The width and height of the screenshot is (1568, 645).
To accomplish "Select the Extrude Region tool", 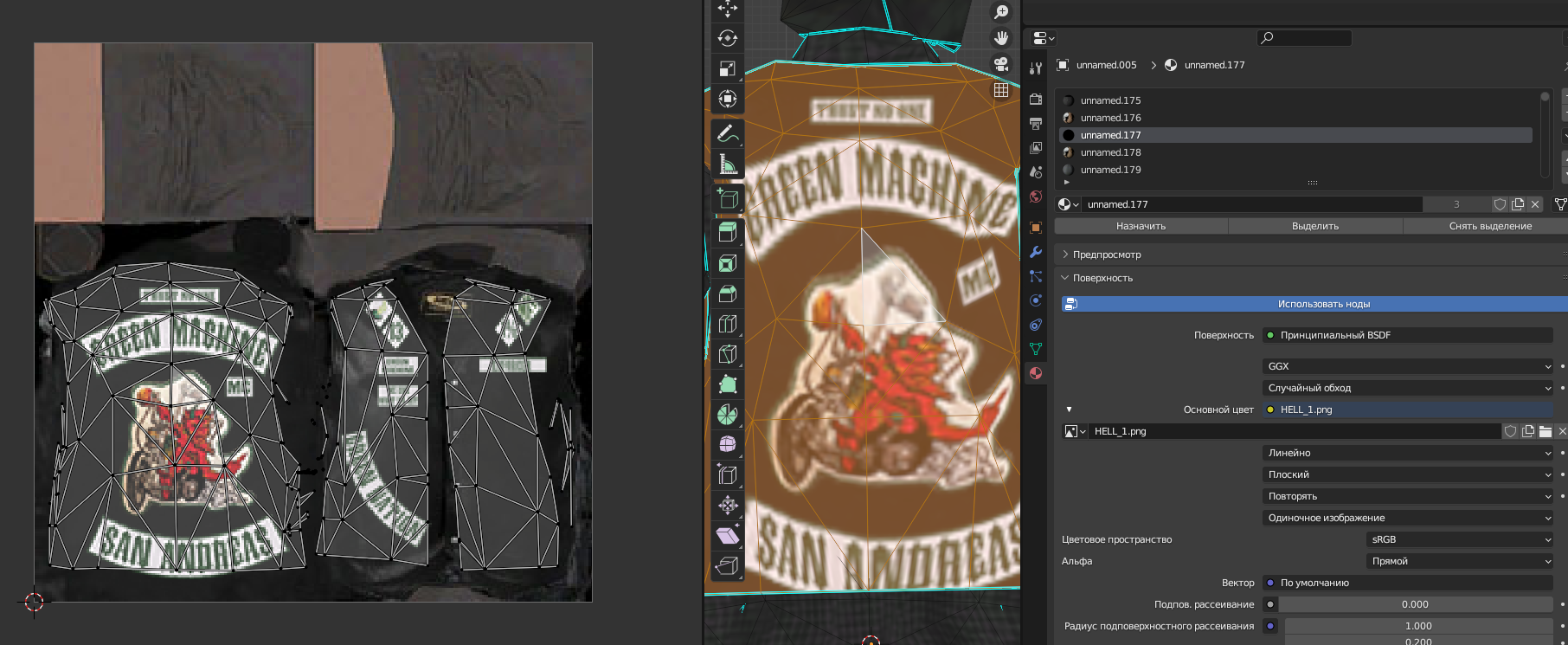I will (727, 231).
